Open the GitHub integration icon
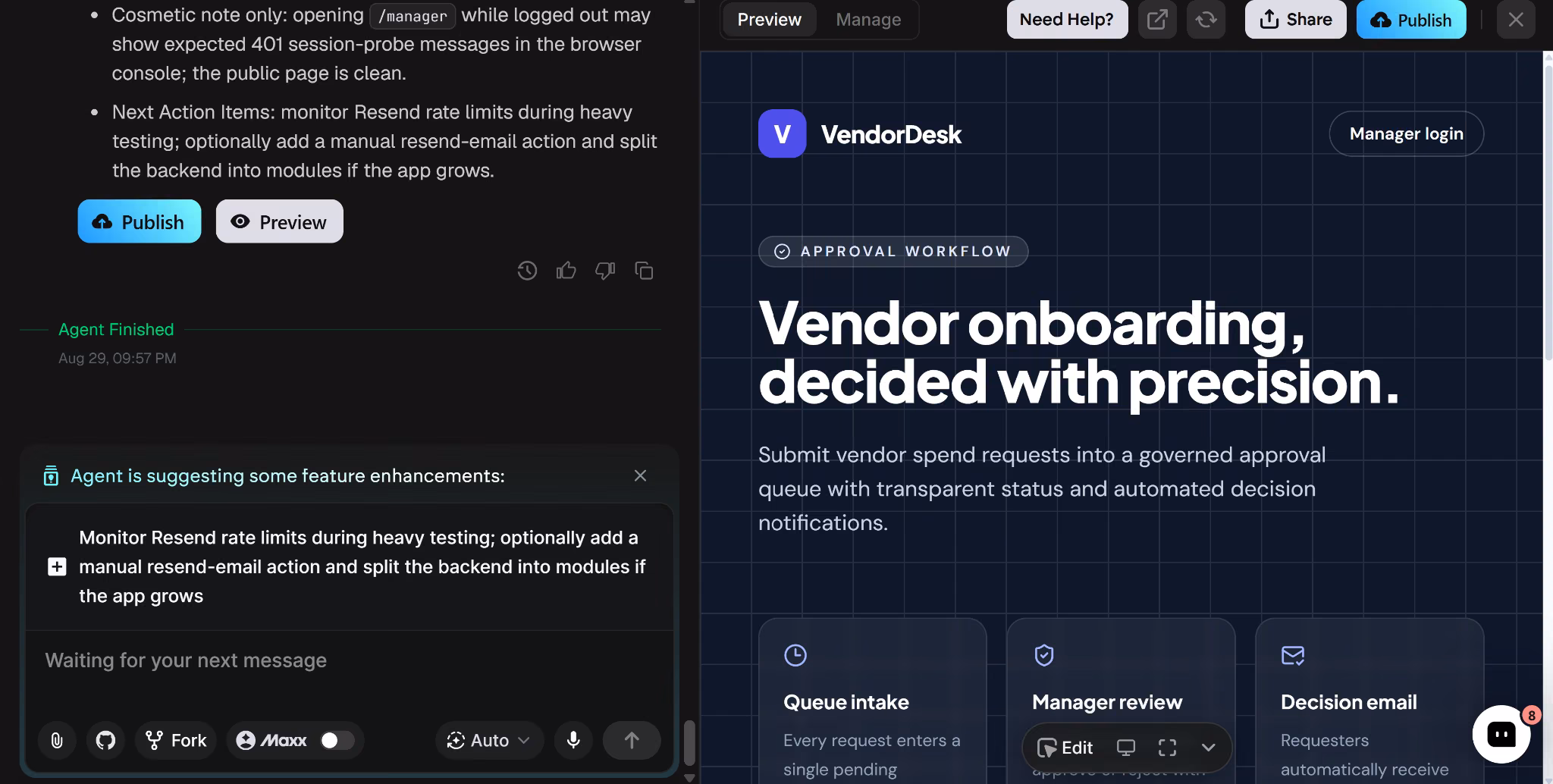Image resolution: width=1553 pixels, height=784 pixels. (105, 740)
